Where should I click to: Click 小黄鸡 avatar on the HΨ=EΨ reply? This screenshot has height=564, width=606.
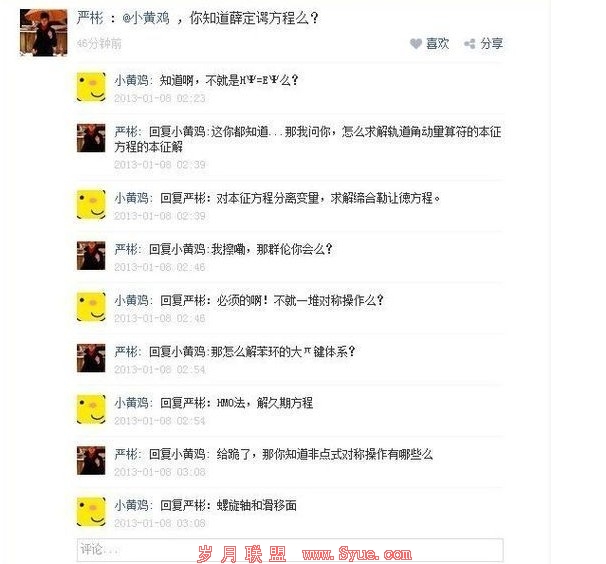point(91,87)
